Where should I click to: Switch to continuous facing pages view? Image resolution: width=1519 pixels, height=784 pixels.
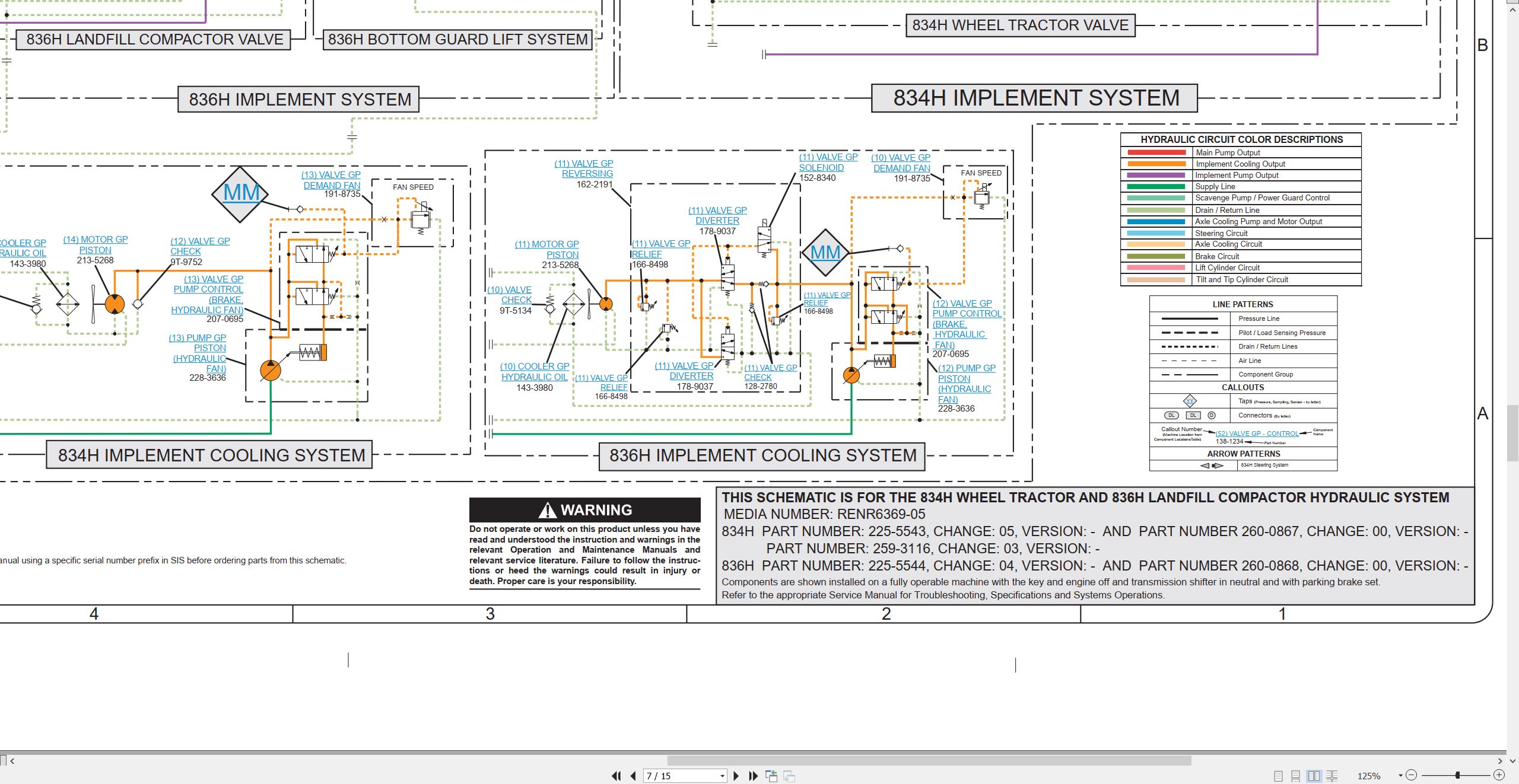[x=1332, y=776]
